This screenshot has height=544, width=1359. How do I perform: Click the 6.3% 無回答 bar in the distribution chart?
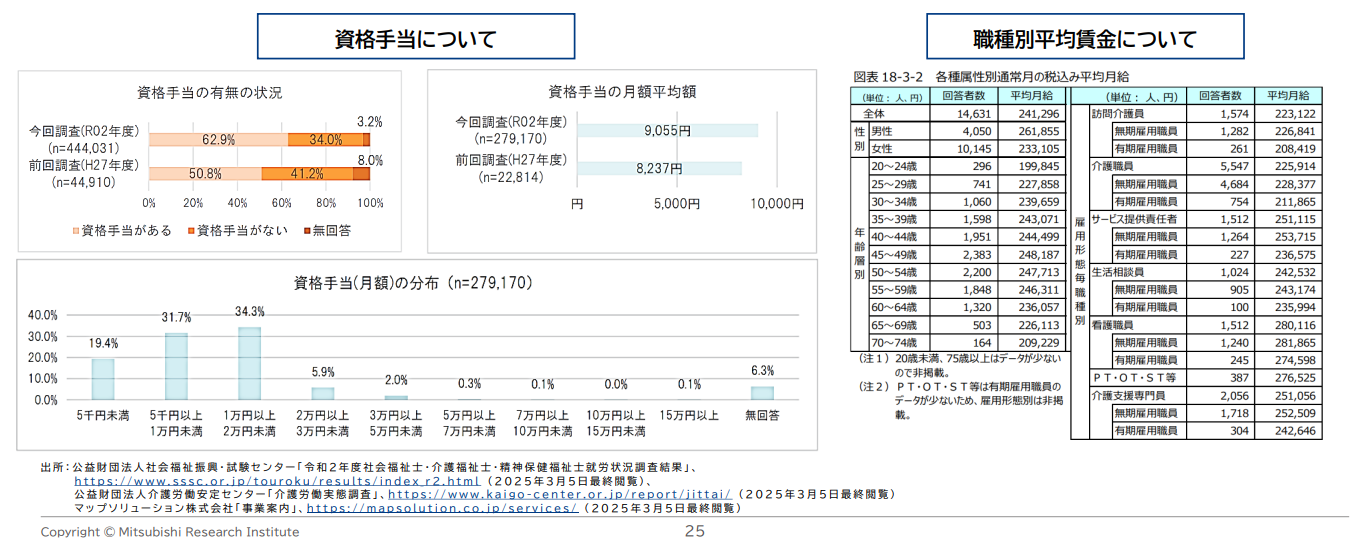coord(762,393)
